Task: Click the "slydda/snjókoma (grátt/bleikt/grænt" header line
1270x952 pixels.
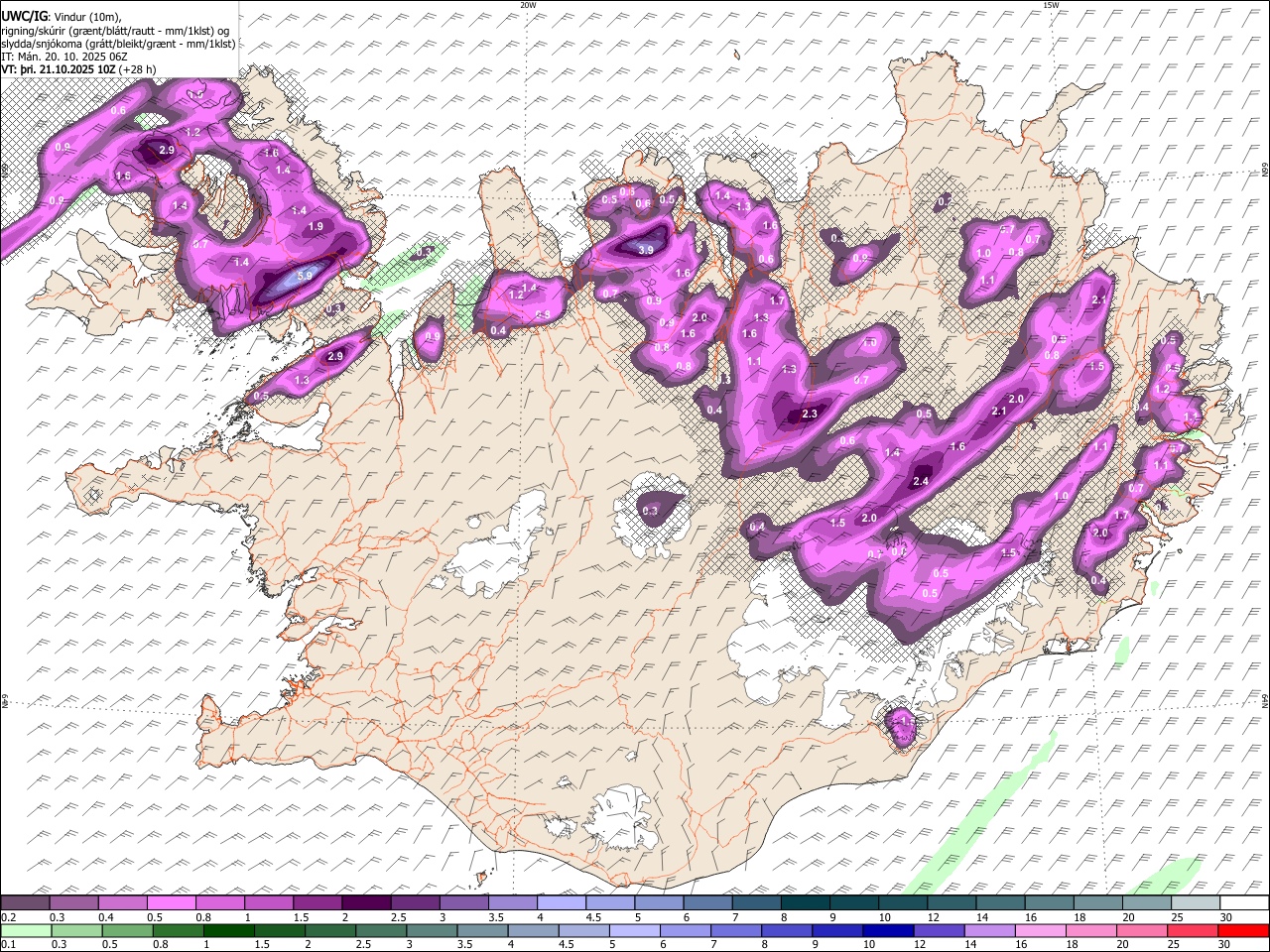Action: (x=118, y=44)
